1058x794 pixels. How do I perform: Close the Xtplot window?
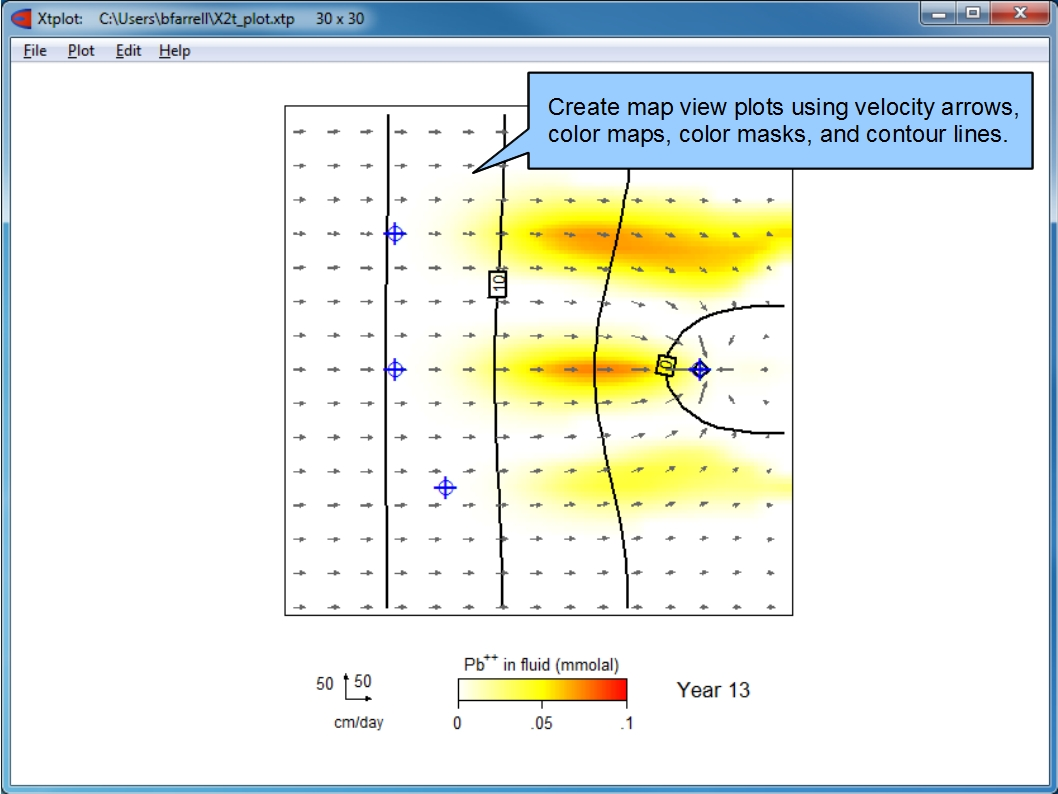tap(1020, 13)
